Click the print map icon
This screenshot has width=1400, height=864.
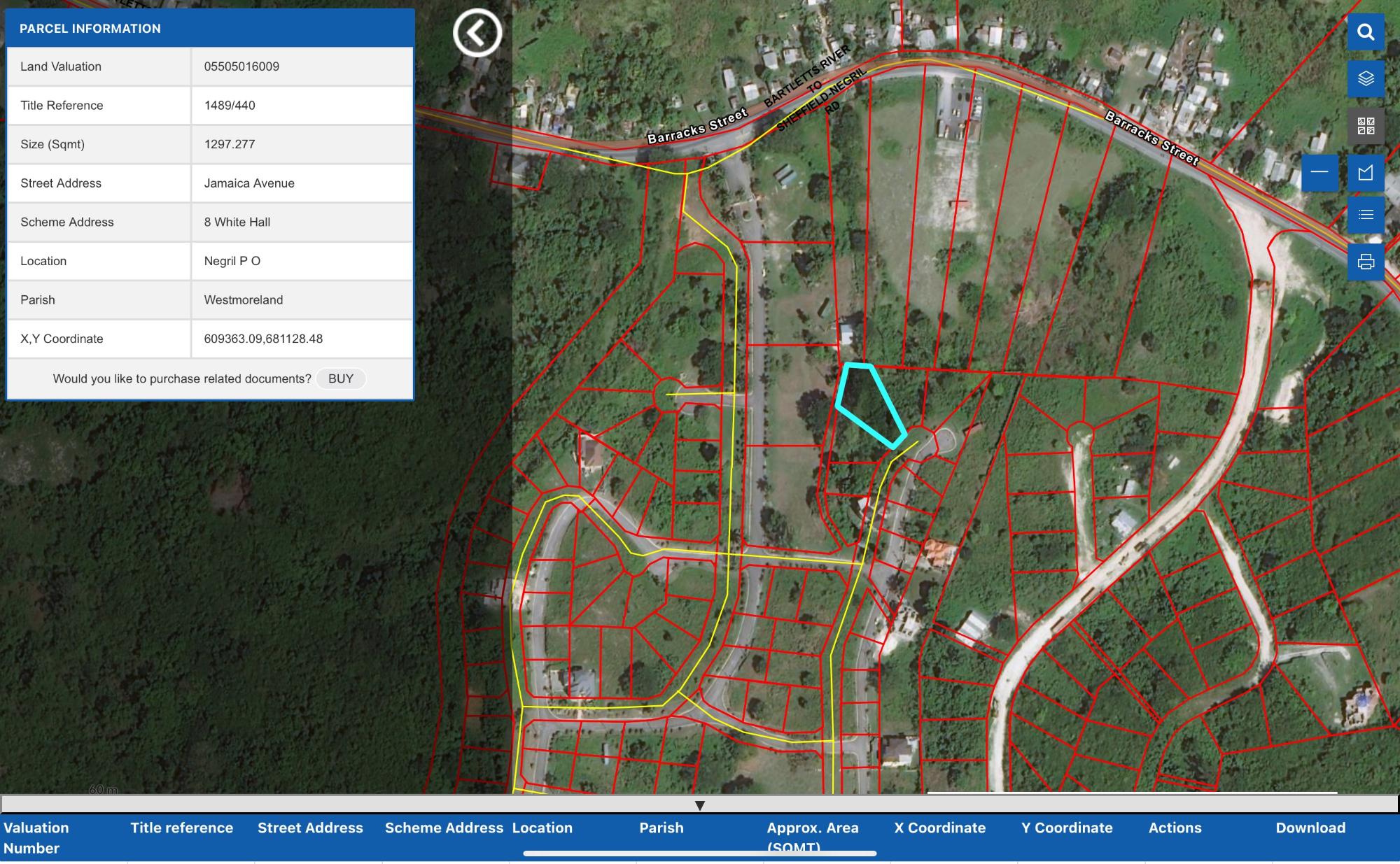1366,262
